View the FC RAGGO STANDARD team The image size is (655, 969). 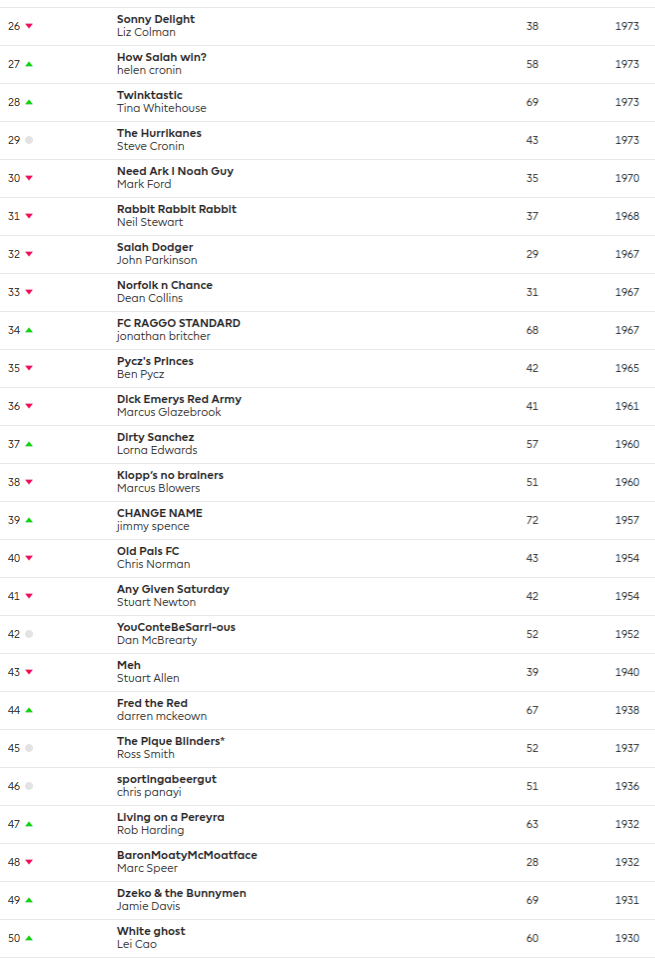coord(178,323)
